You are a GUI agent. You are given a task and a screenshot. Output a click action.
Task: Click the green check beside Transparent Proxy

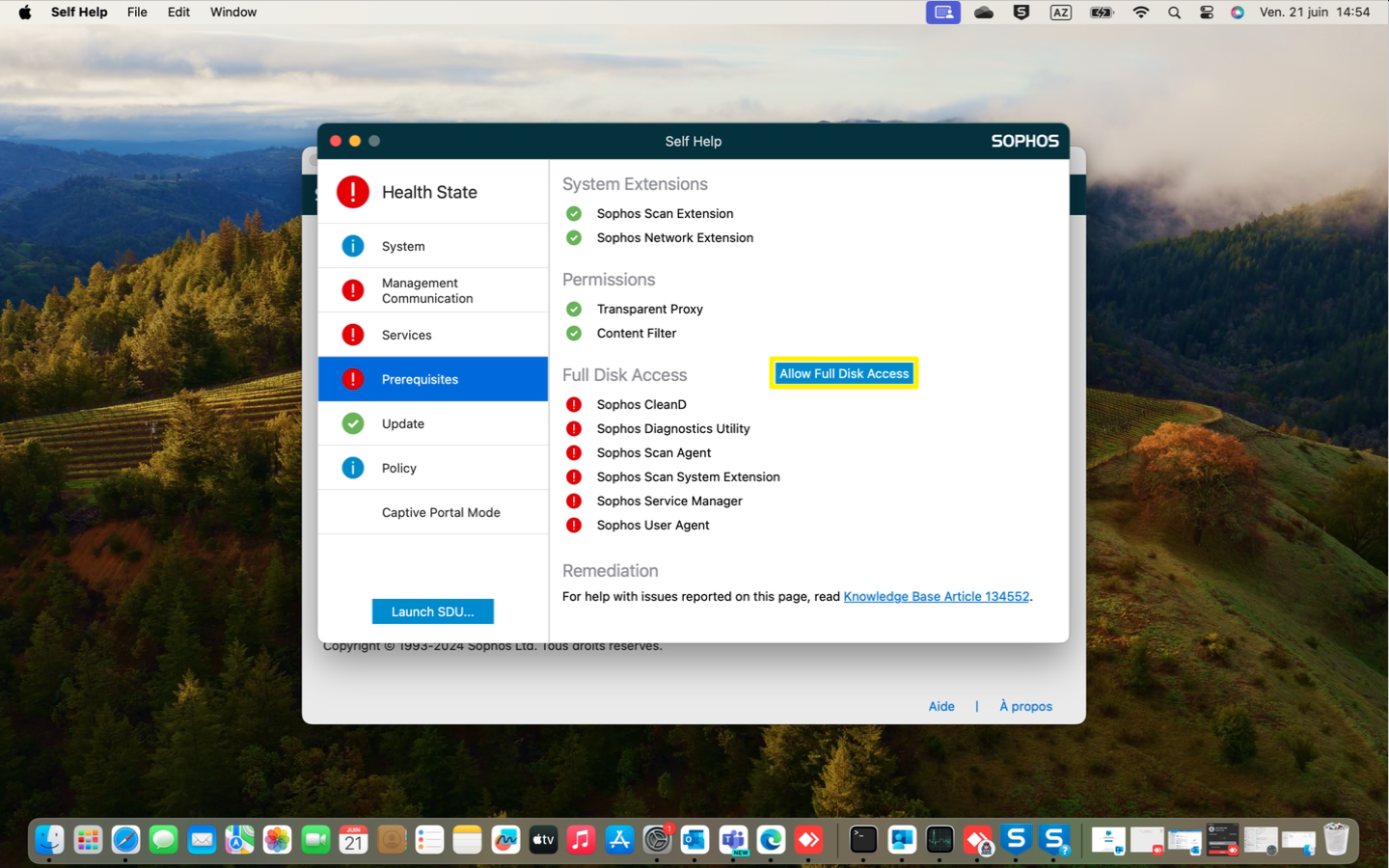[574, 309]
